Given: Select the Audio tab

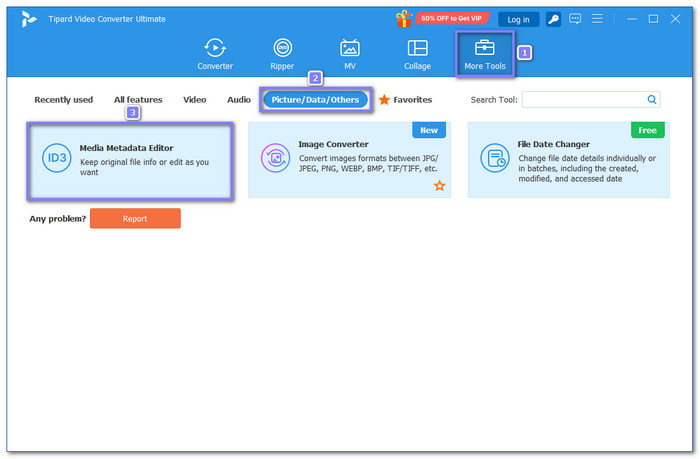Looking at the screenshot, I should click(239, 100).
